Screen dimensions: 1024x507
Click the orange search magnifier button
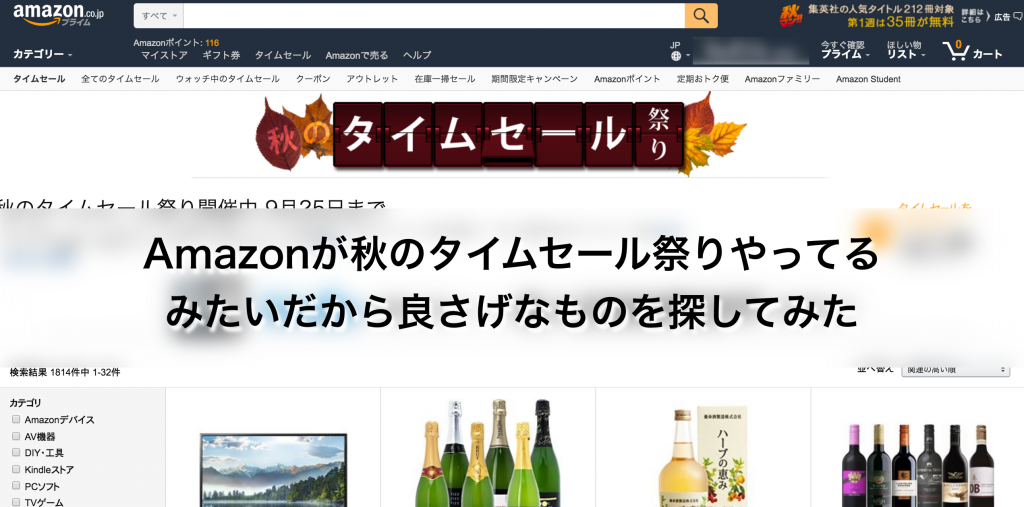tap(701, 16)
